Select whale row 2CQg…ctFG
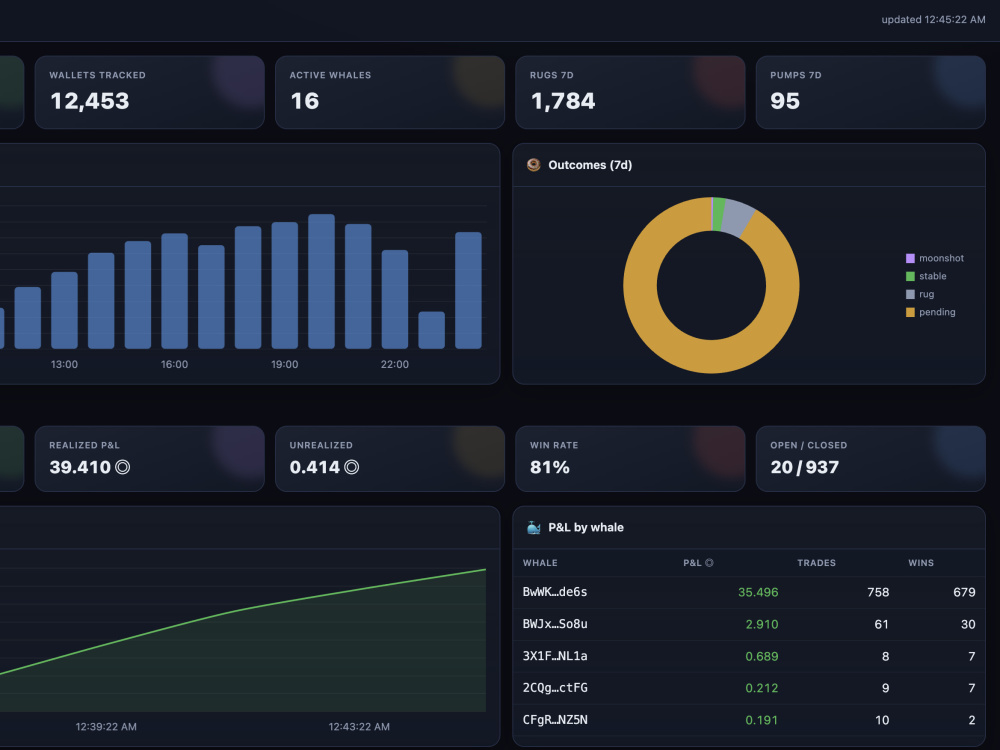The width and height of the screenshot is (1000, 750). (x=749, y=688)
